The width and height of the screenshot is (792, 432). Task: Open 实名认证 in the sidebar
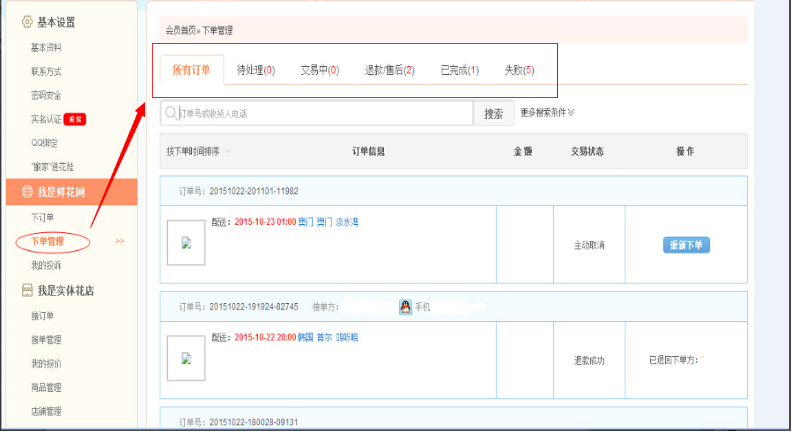pos(46,119)
